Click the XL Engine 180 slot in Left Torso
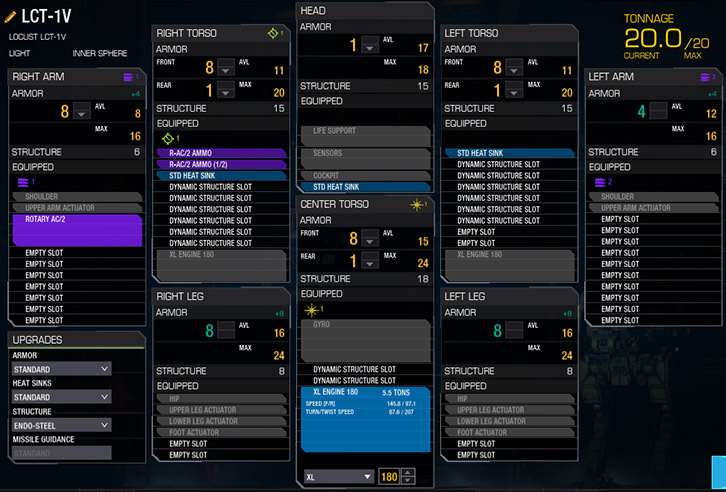Image resolution: width=726 pixels, height=492 pixels. (509, 265)
